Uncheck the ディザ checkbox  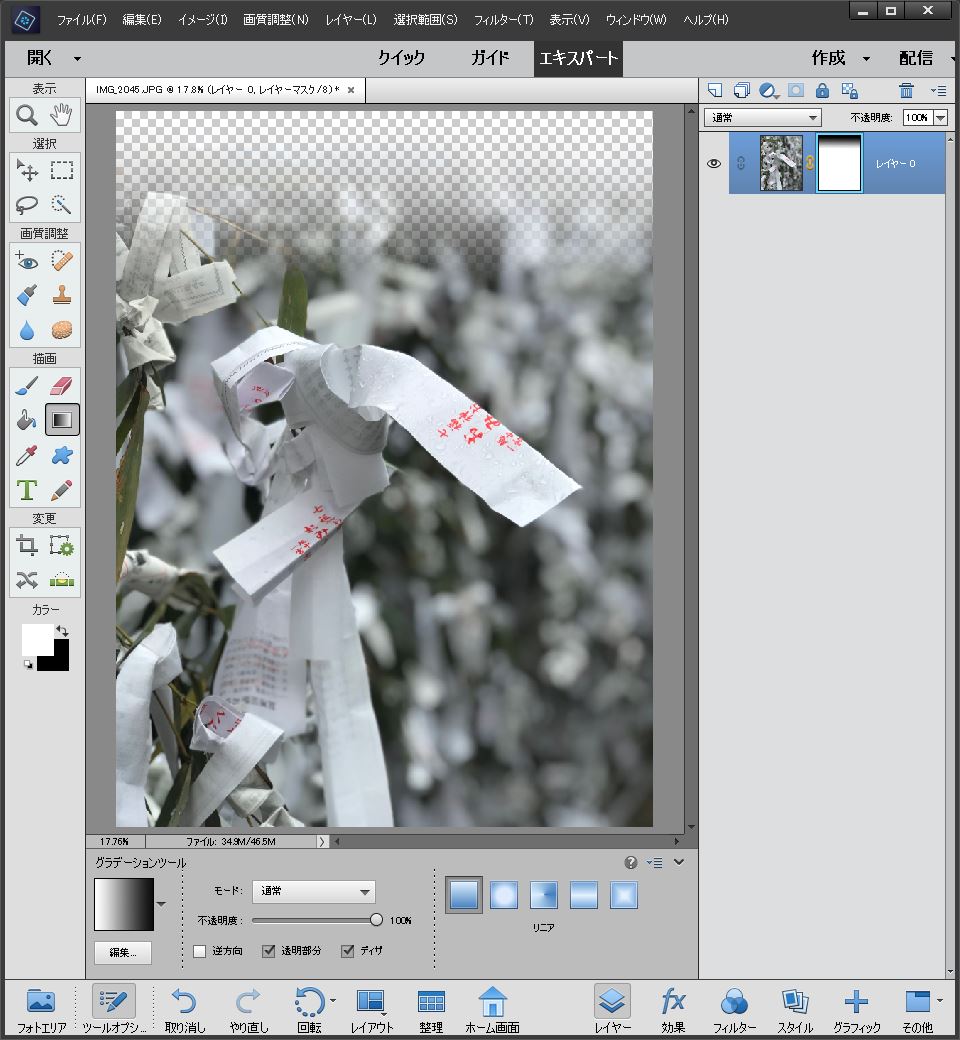pyautogui.click(x=348, y=951)
